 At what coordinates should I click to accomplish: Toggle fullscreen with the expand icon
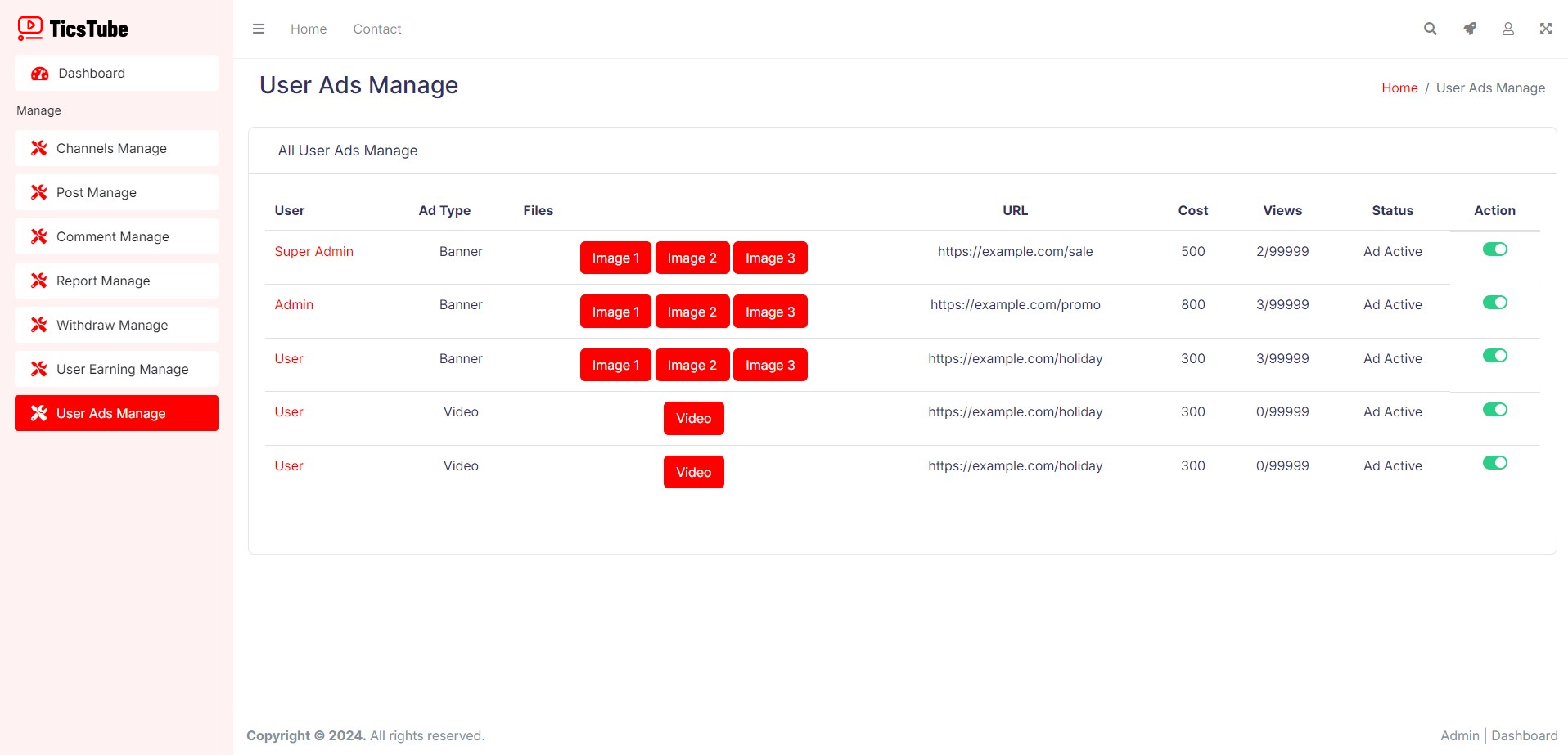coord(1545,29)
